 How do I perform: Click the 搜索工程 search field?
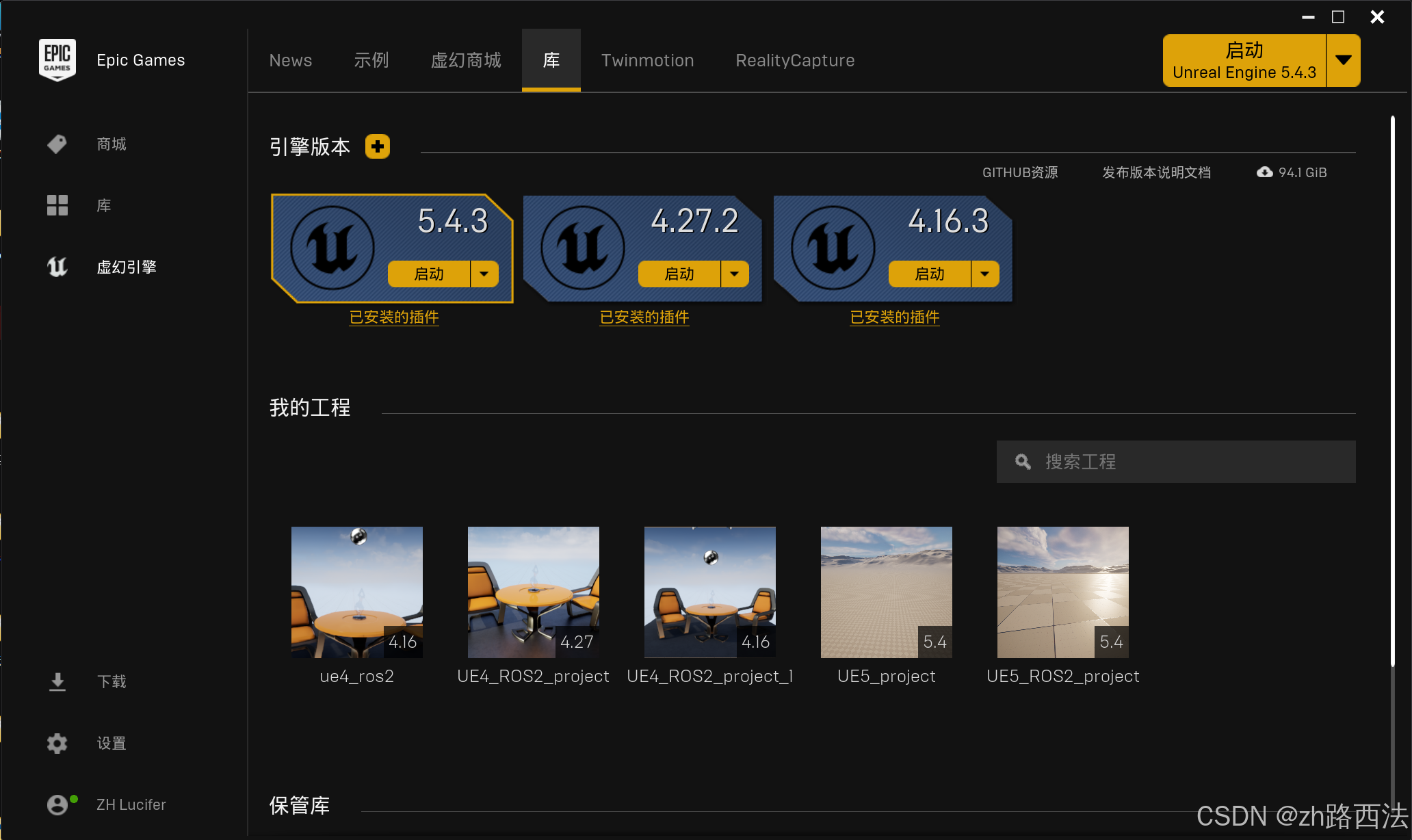coord(1176,462)
